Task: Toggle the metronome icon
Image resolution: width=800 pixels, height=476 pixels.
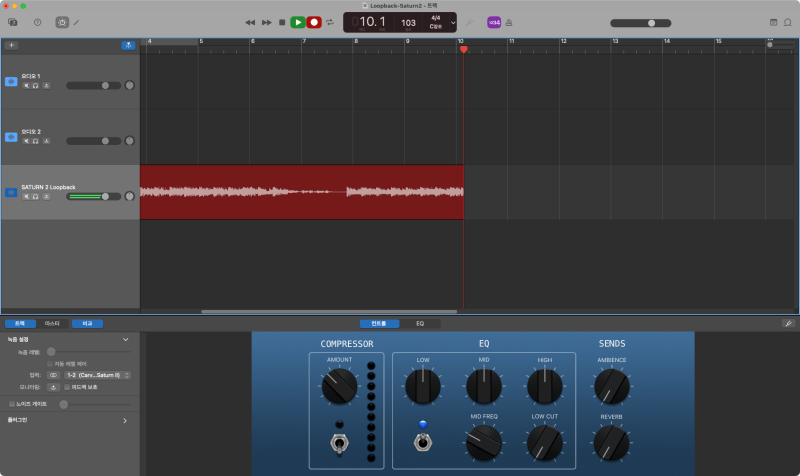Action: tap(509, 22)
